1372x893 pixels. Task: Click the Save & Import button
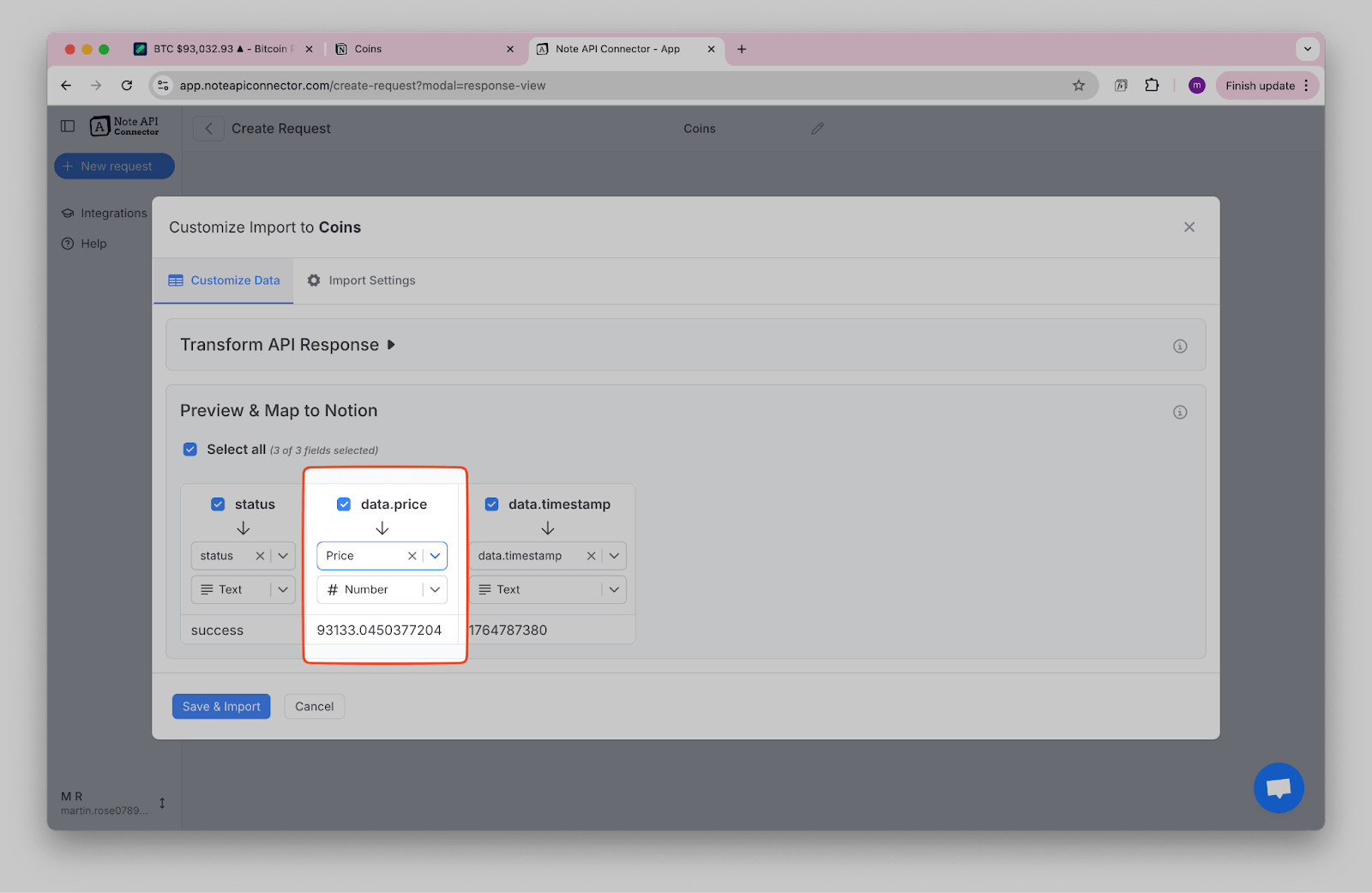(221, 707)
